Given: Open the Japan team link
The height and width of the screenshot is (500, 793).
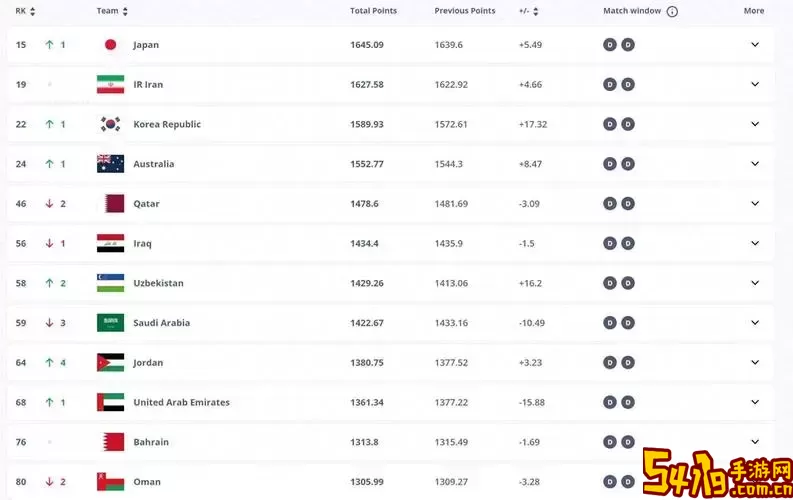Looking at the screenshot, I should (x=146, y=45).
